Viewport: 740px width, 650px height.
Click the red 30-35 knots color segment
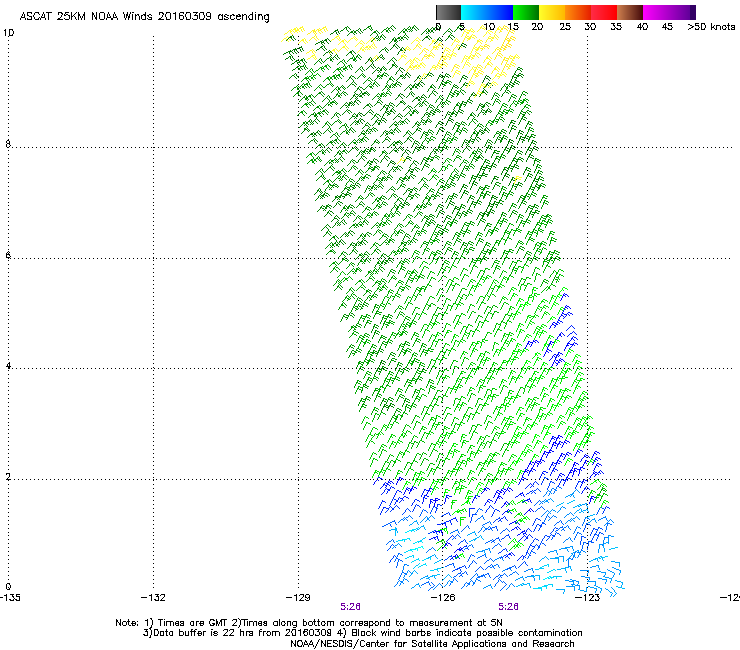(604, 12)
